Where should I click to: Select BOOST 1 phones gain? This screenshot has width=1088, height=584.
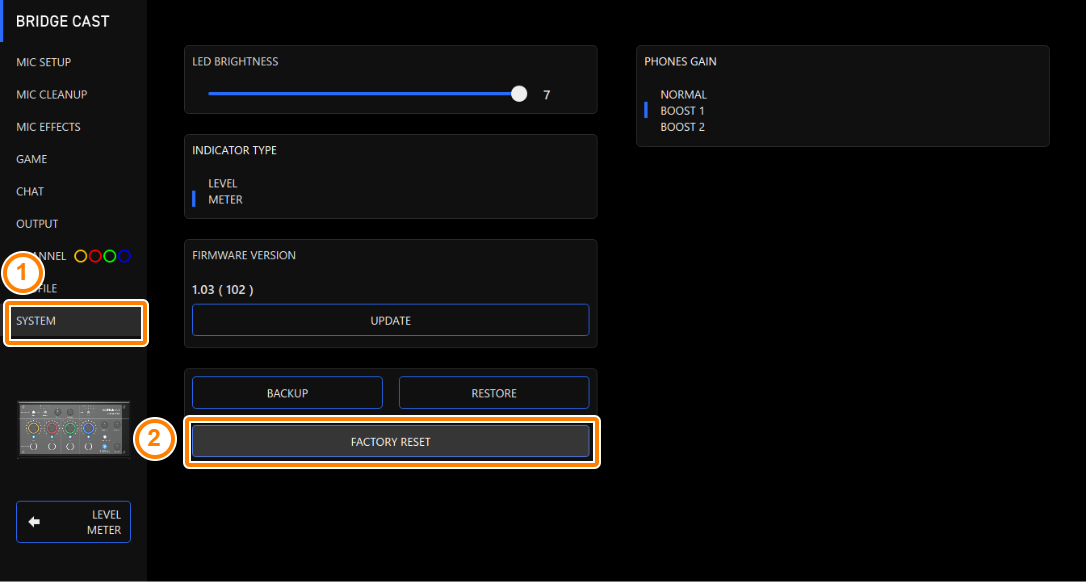pos(682,111)
